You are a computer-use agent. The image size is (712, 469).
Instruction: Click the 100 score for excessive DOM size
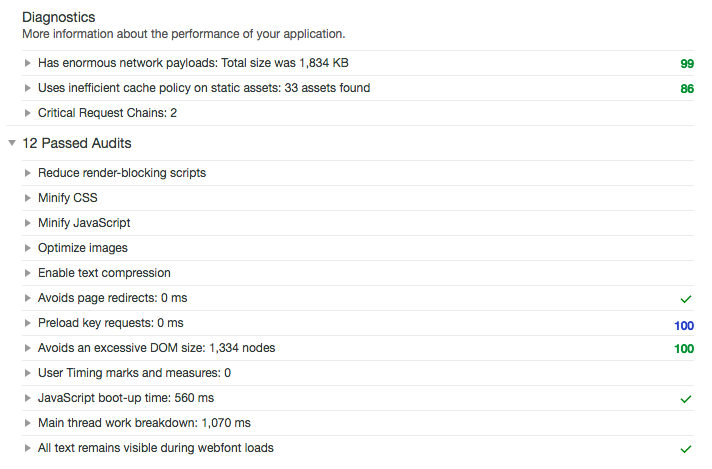click(684, 349)
